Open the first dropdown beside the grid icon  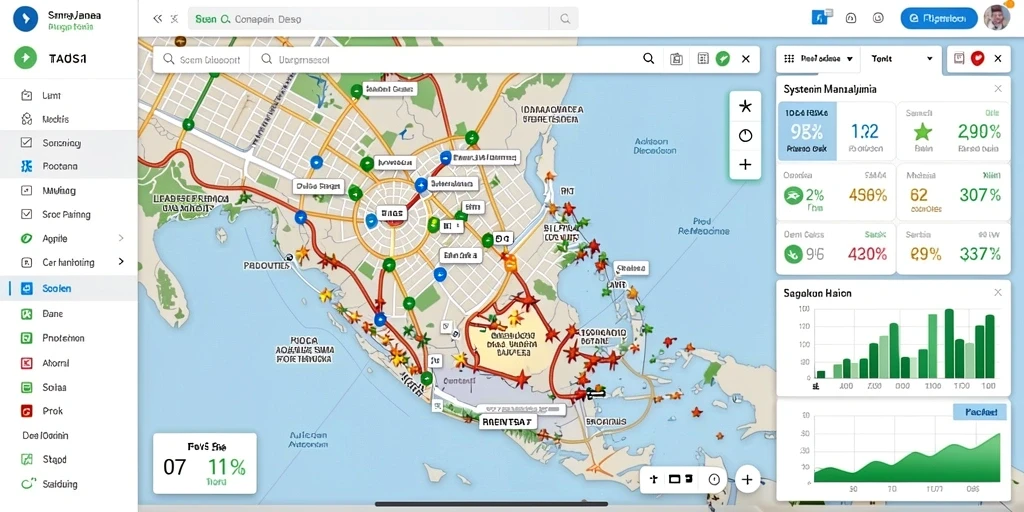click(827, 59)
